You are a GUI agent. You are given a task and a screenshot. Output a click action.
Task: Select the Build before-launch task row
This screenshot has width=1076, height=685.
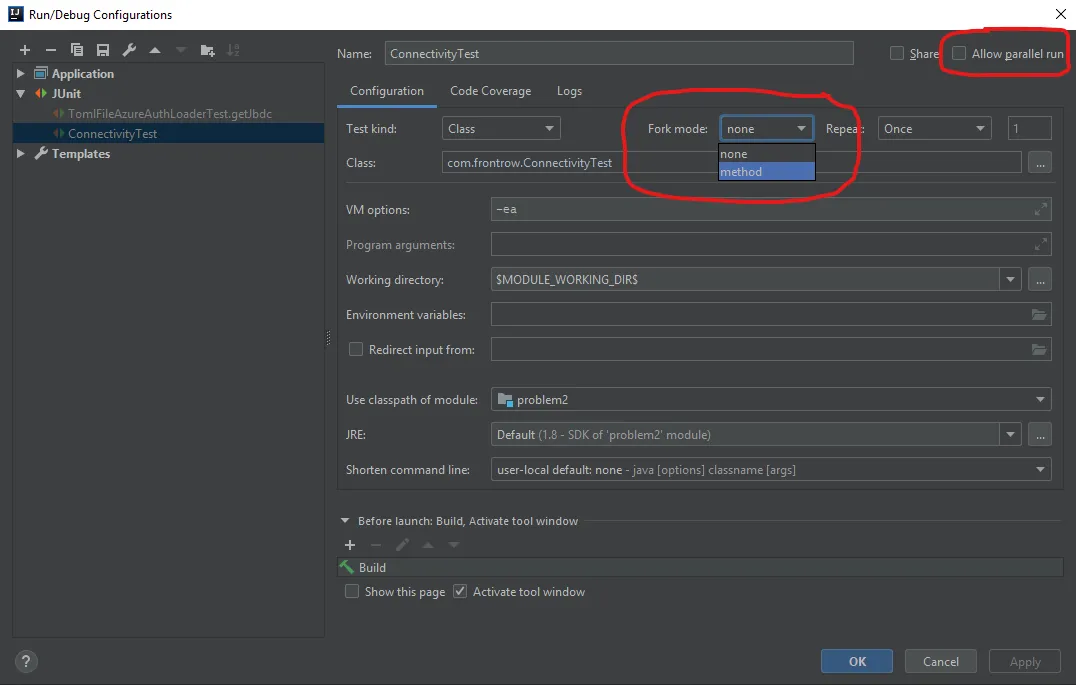coord(700,568)
